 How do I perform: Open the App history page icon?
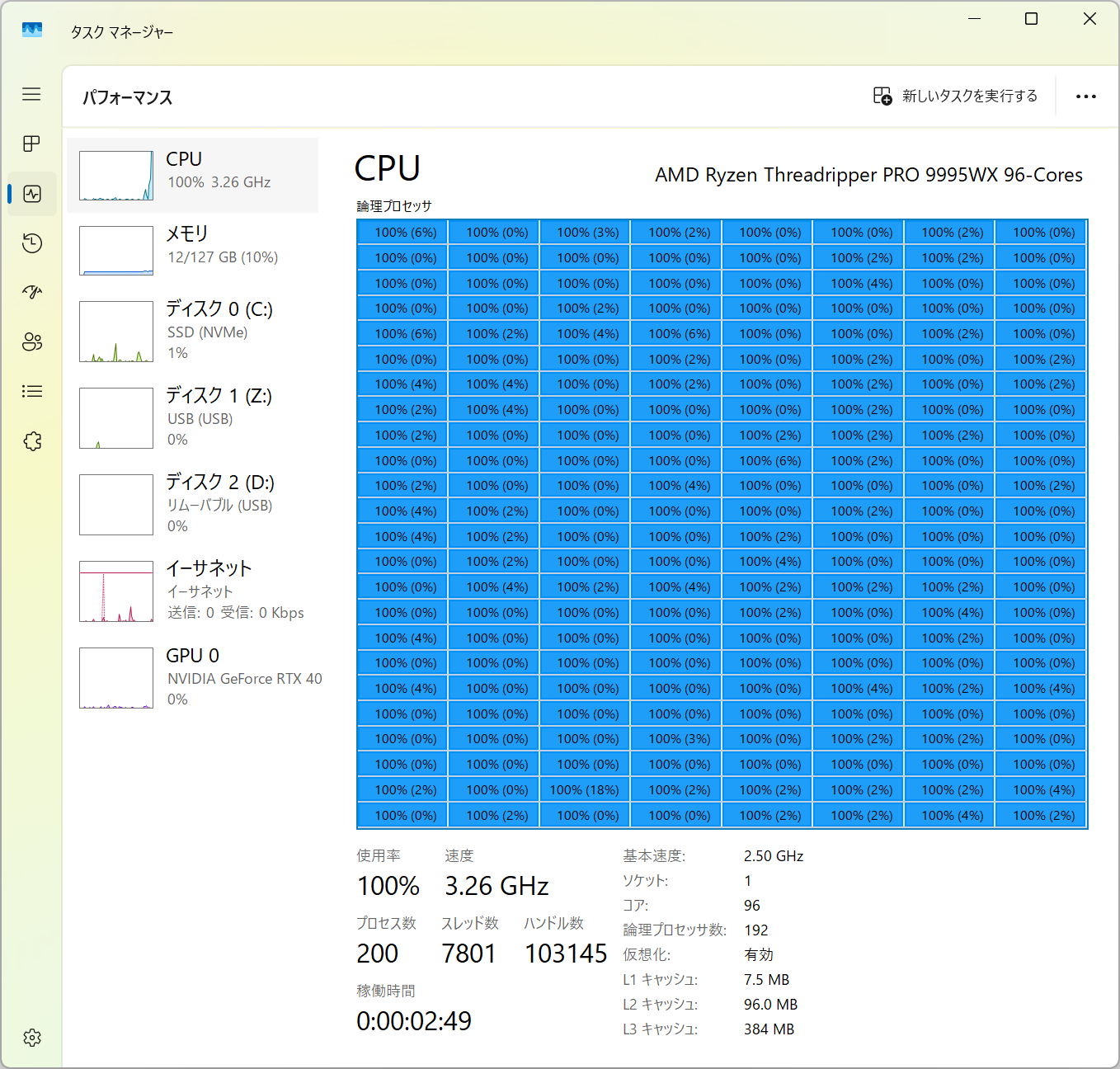point(32,243)
